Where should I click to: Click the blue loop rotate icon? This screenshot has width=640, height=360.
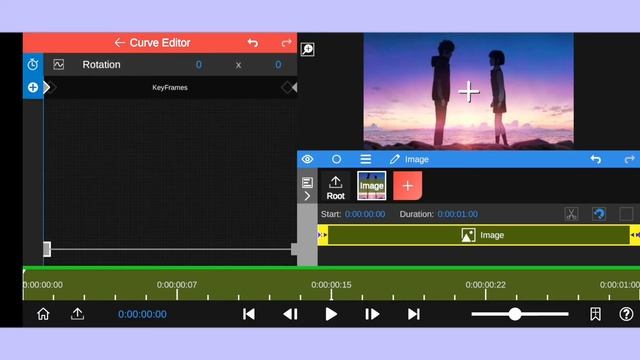coord(599,214)
